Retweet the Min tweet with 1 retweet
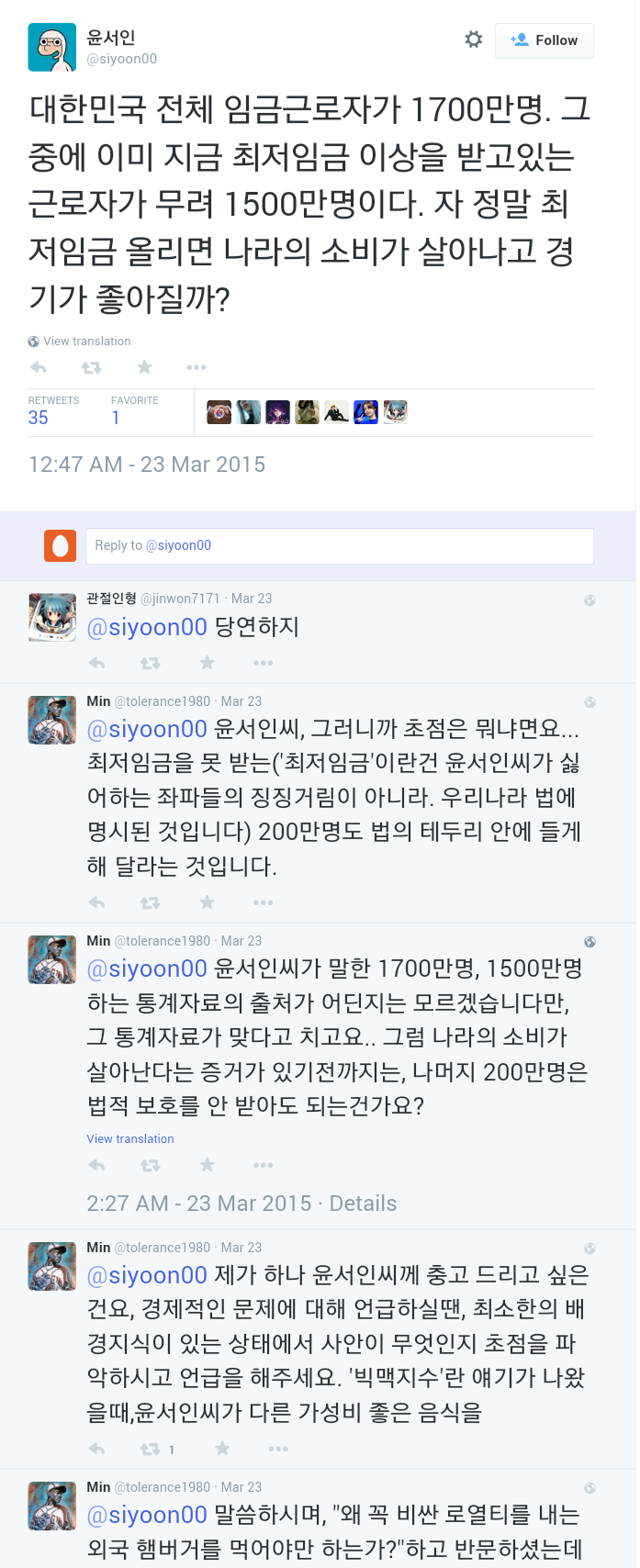640x1568 pixels. pos(150,1449)
